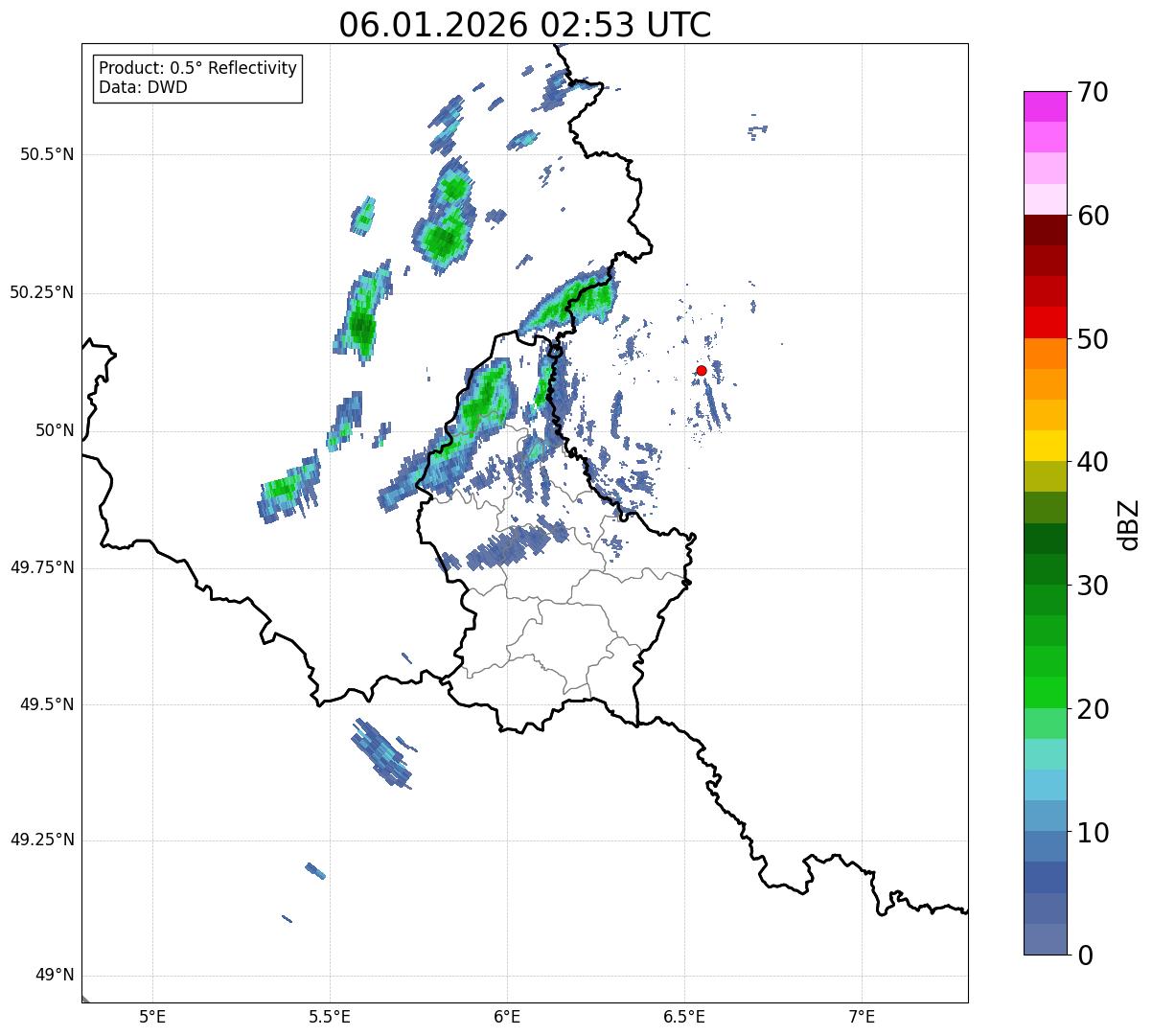
Task: Click the 6°E longitude label
Action: pyautogui.click(x=507, y=1017)
